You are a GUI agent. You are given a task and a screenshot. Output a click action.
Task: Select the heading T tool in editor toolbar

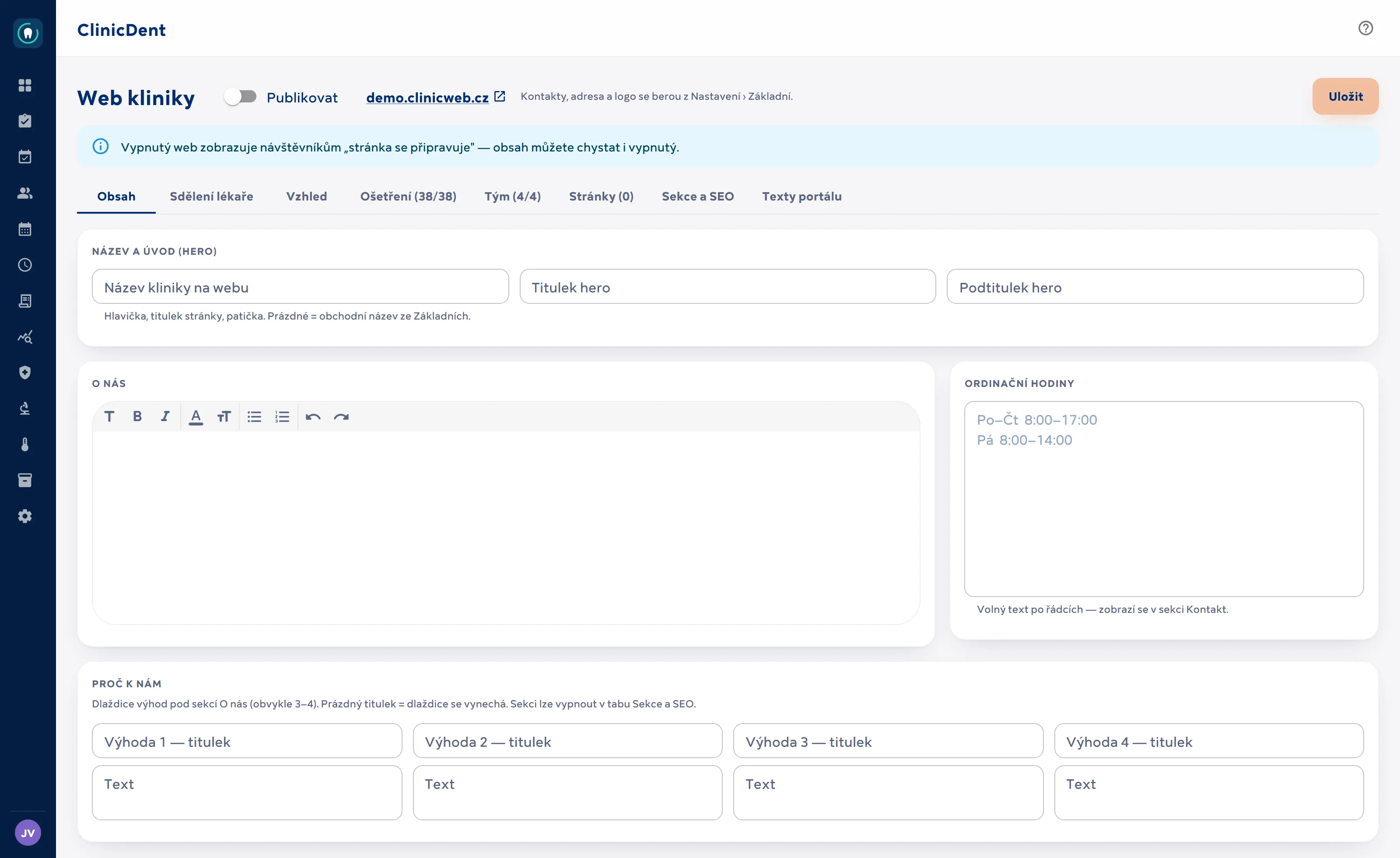point(110,417)
